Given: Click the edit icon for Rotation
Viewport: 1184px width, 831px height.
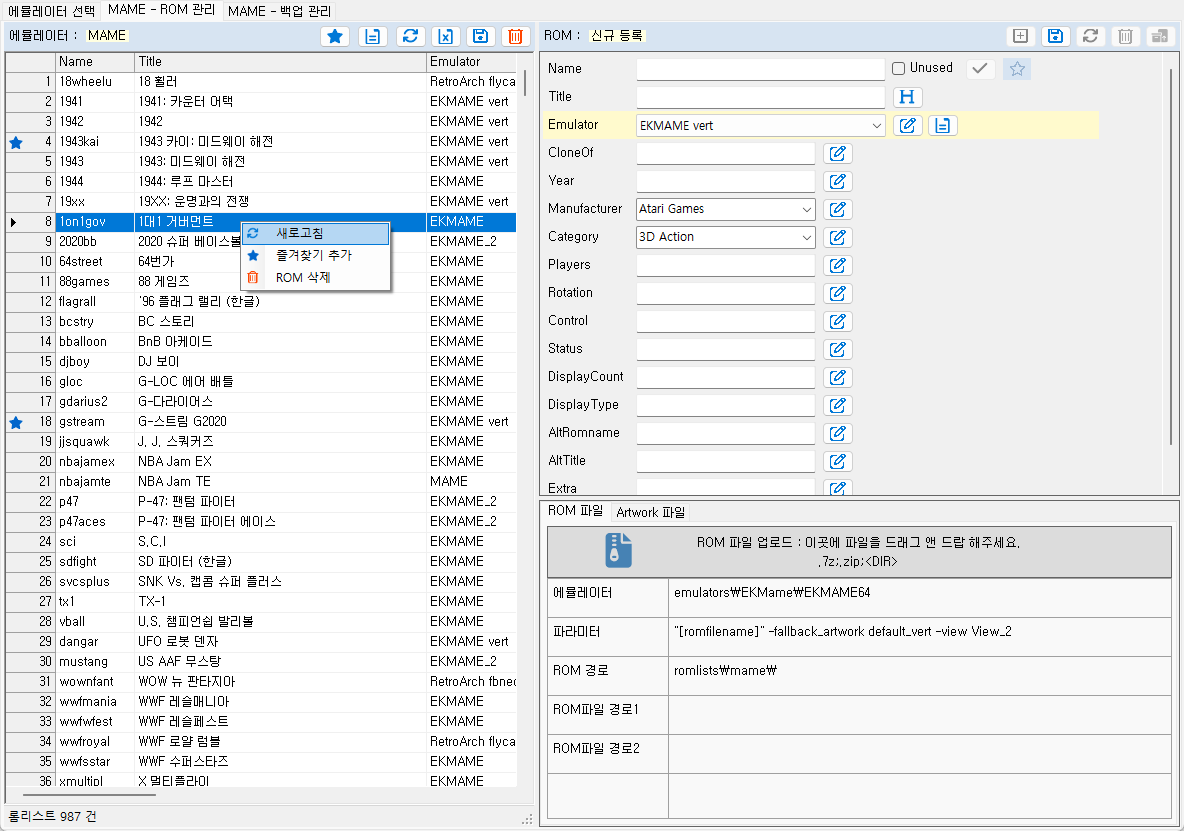Looking at the screenshot, I should click(x=837, y=293).
